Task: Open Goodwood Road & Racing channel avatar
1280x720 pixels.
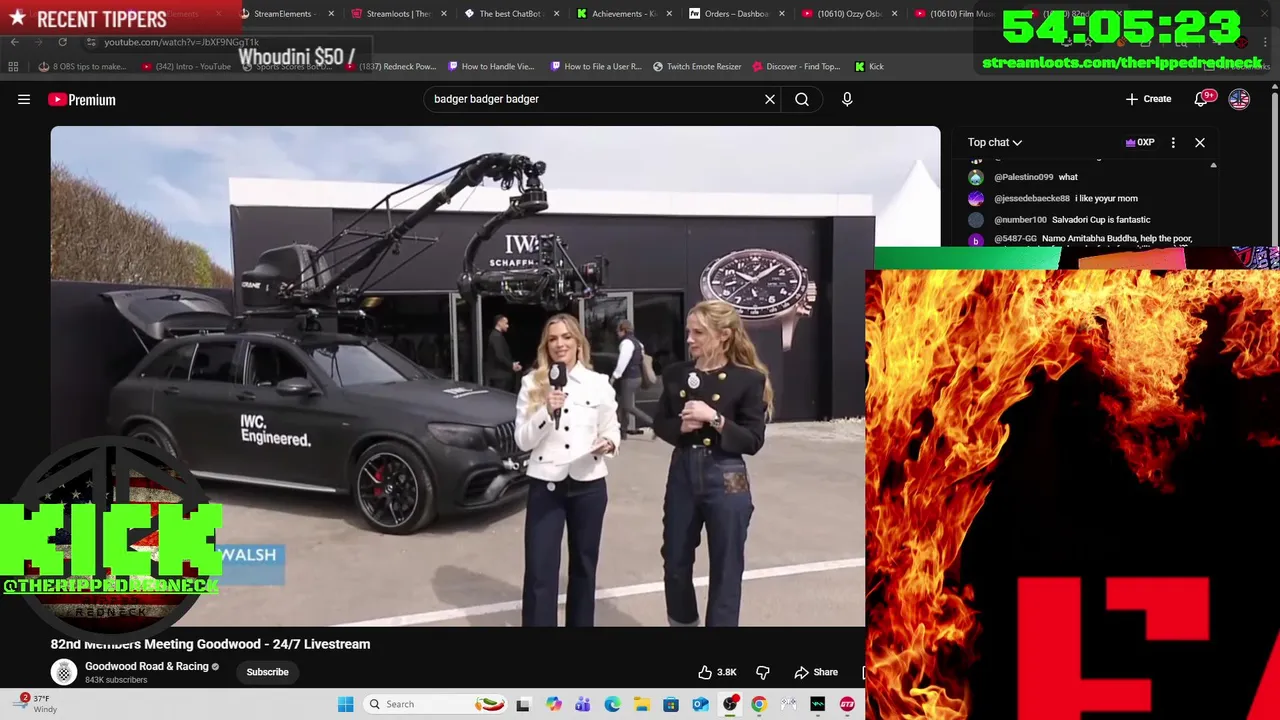Action: pos(64,672)
